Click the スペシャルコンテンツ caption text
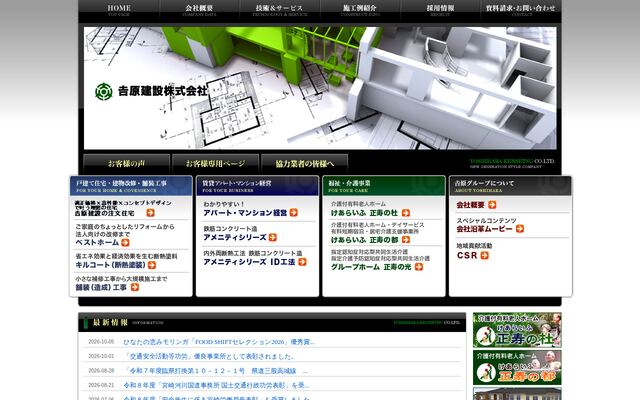 click(487, 220)
